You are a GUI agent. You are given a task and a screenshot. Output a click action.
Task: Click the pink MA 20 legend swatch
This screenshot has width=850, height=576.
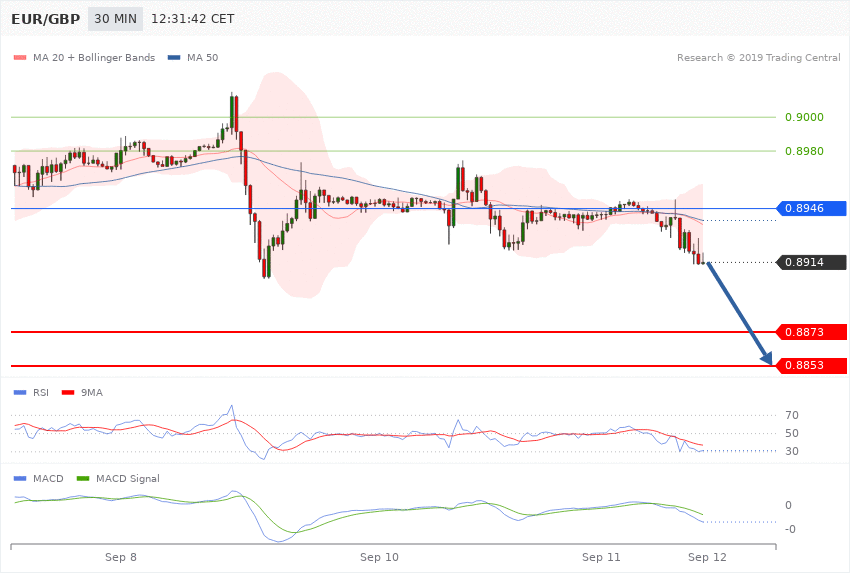(x=20, y=57)
